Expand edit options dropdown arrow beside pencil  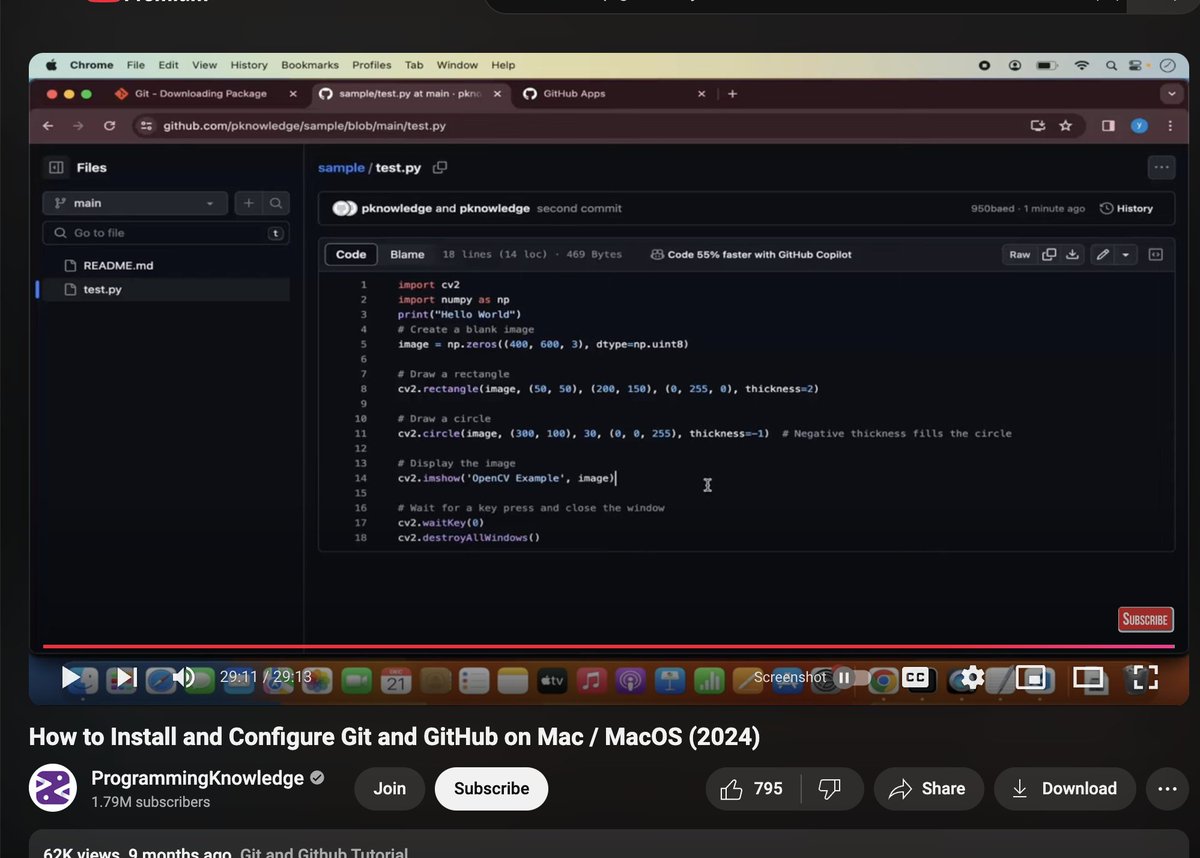tap(1127, 255)
